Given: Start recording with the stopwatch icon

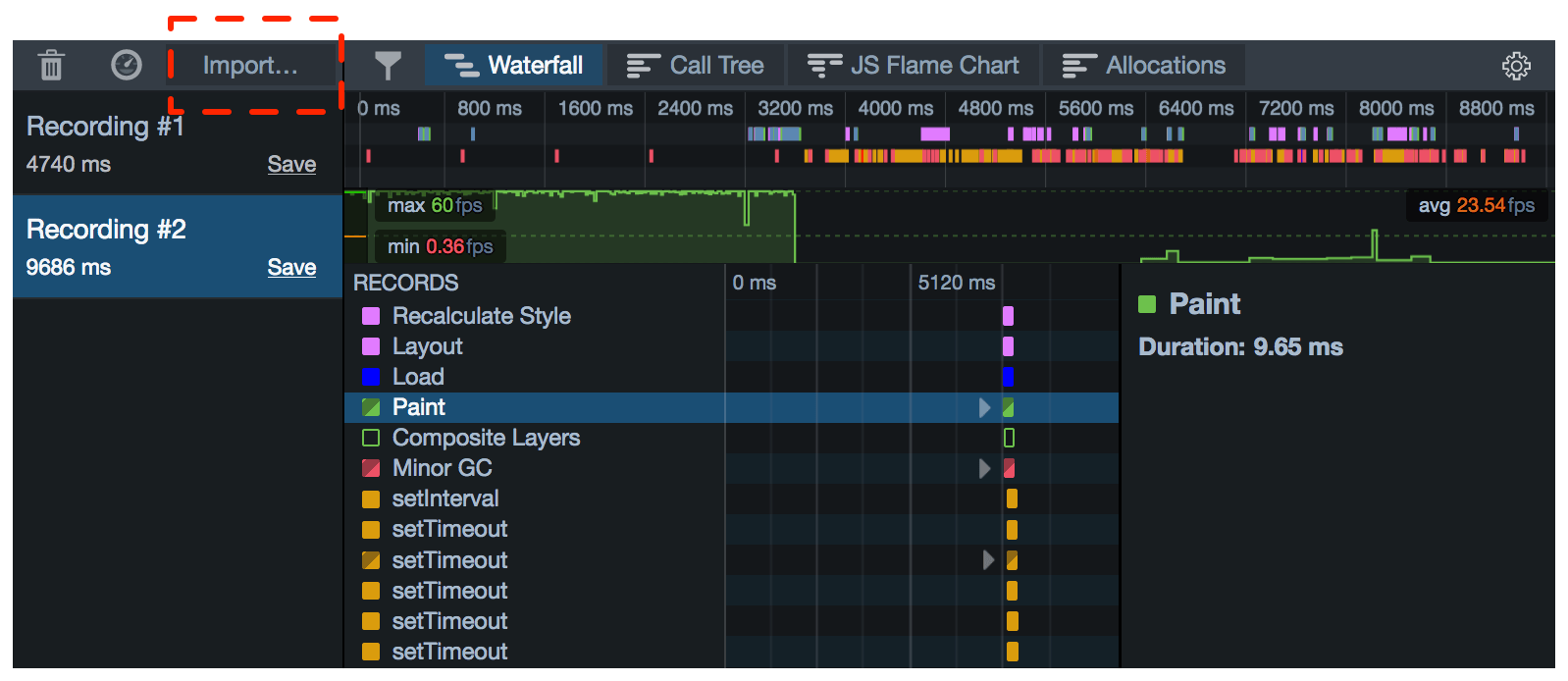Looking at the screenshot, I should [127, 66].
